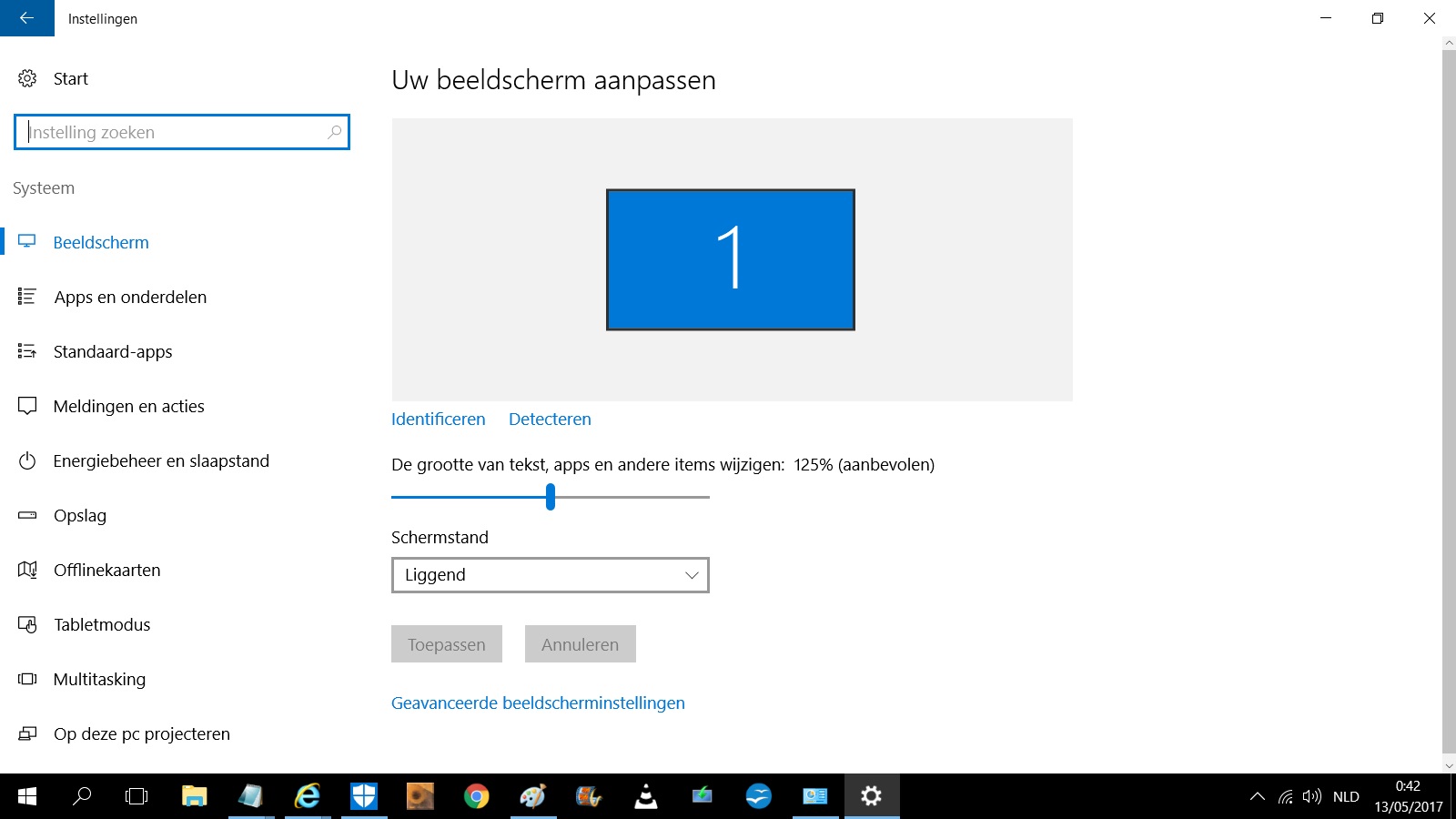Image resolution: width=1456 pixels, height=819 pixels.
Task: Show hidden system tray icons
Action: (1258, 797)
